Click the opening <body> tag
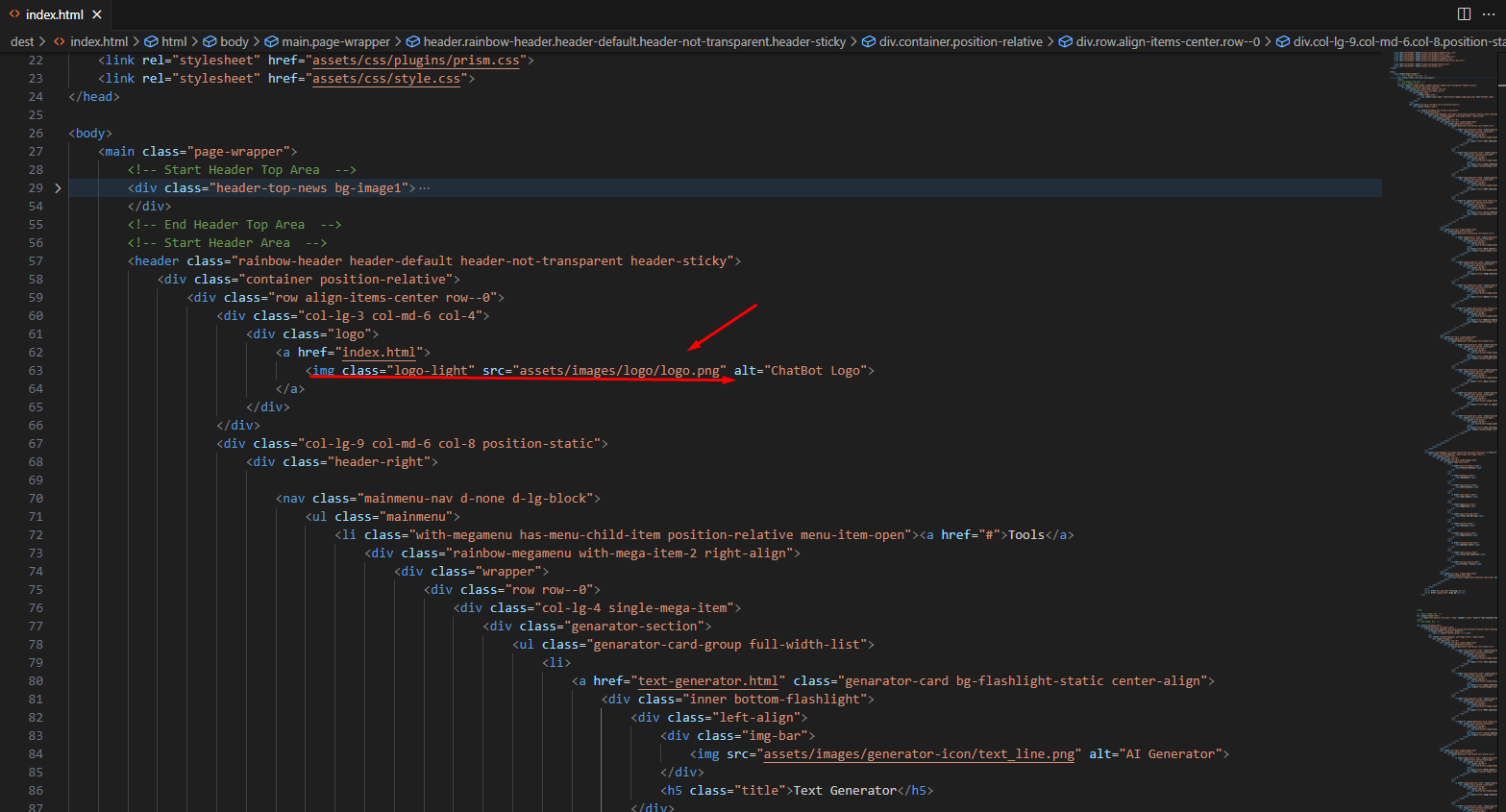The height and width of the screenshot is (812, 1506). [90, 134]
